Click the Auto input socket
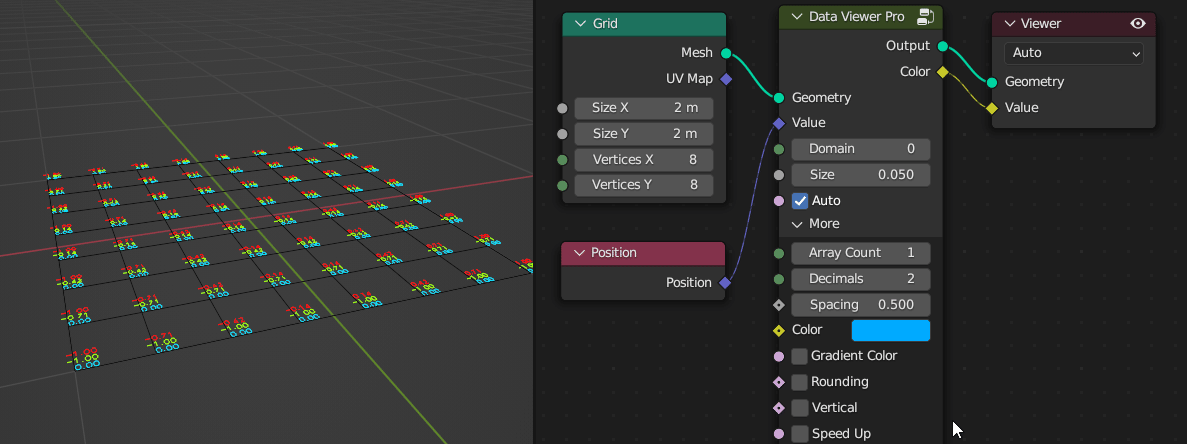 [x=779, y=200]
